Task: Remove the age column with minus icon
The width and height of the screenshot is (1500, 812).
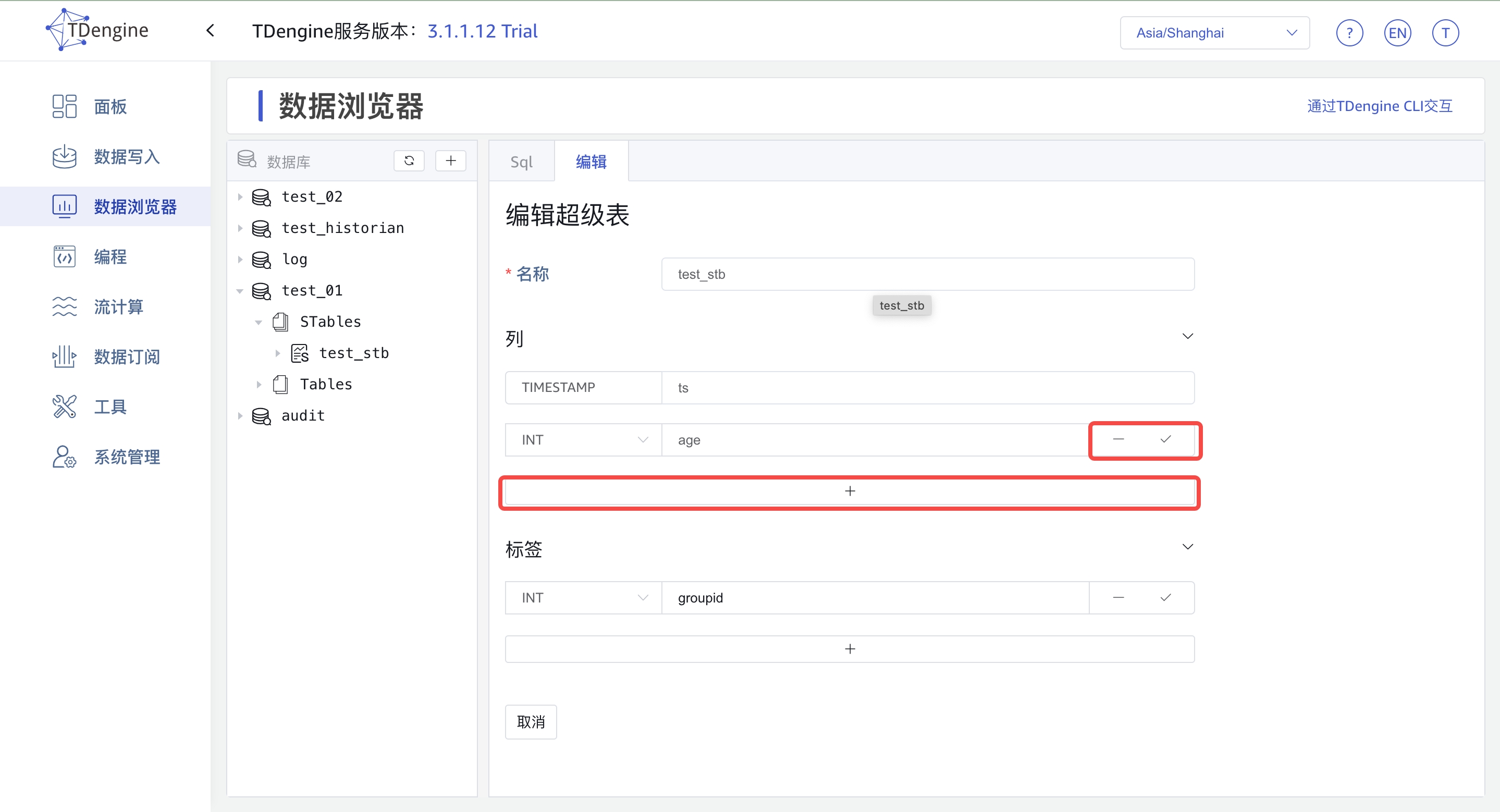Action: 1118,439
